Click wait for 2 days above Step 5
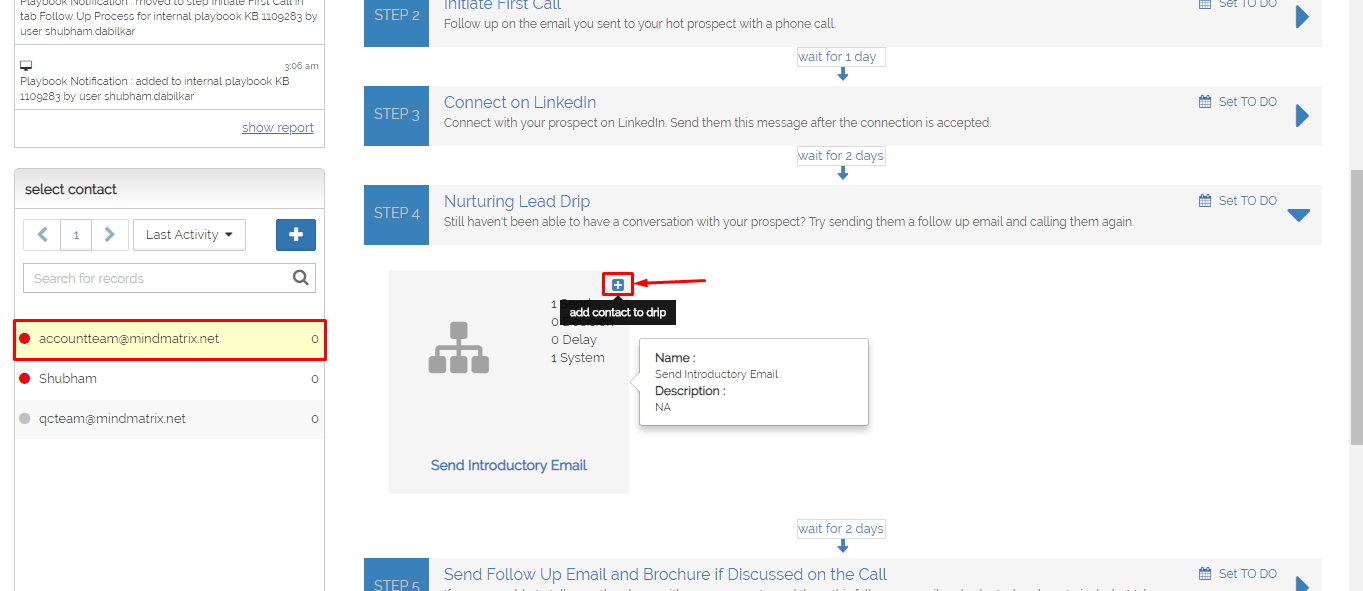The width and height of the screenshot is (1363, 591). [841, 529]
